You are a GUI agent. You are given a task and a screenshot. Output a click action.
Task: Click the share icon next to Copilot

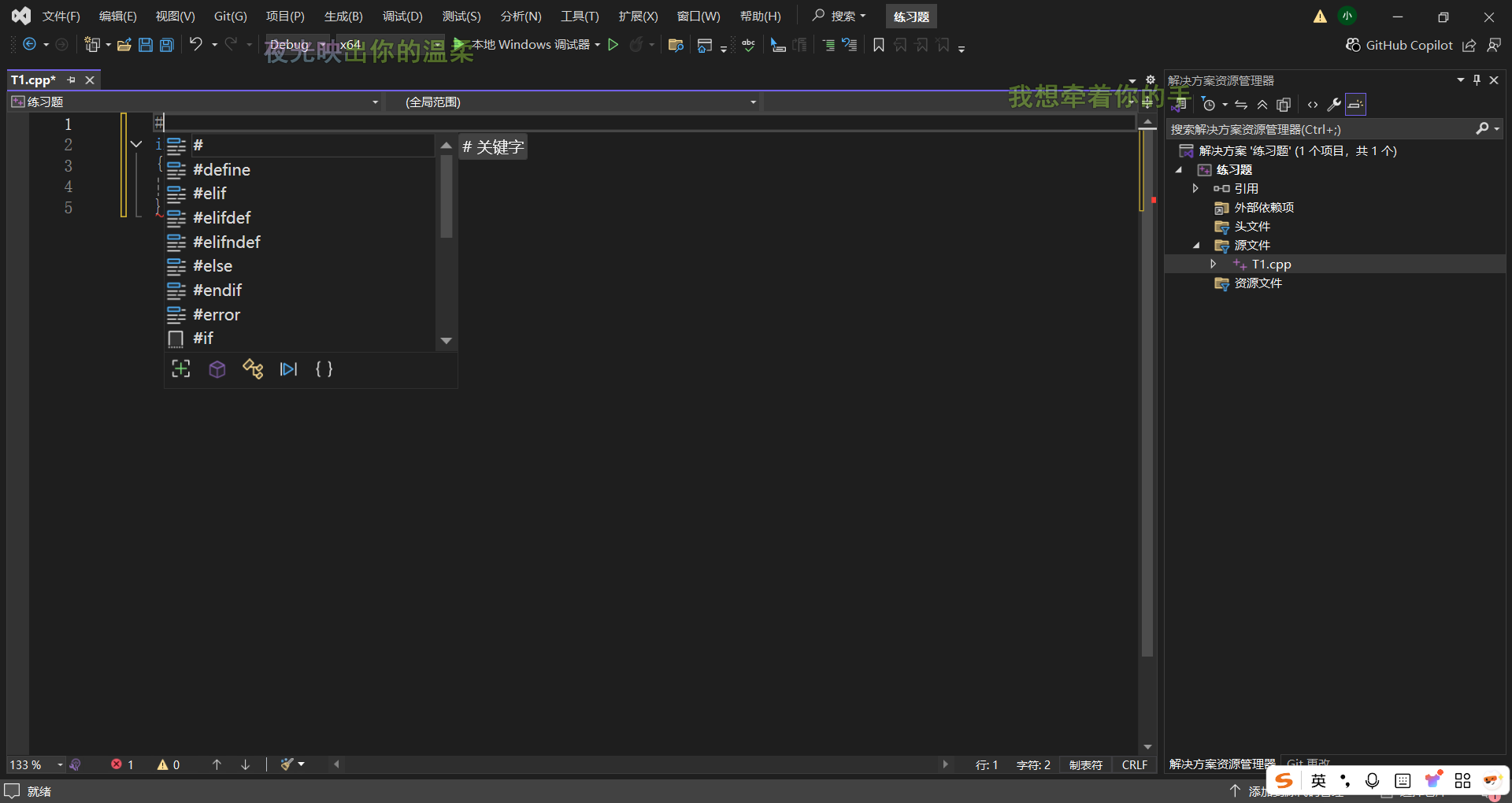pos(1469,45)
